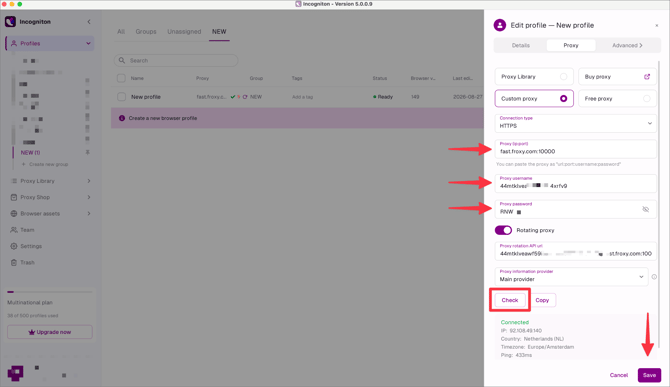
Task: Click the Profiles person icon
Action: (x=14, y=43)
